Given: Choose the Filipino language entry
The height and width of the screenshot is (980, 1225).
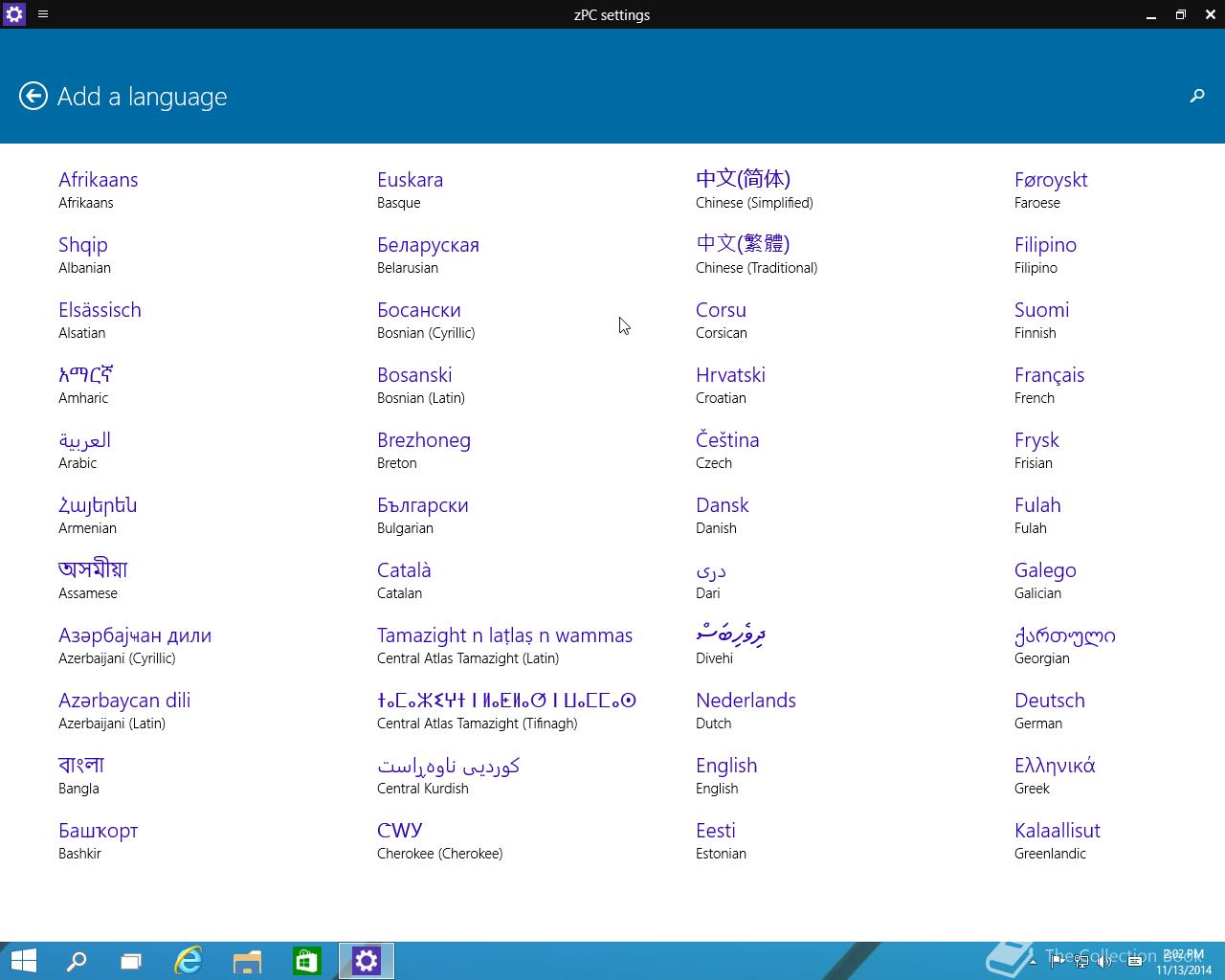Looking at the screenshot, I should point(1046,255).
